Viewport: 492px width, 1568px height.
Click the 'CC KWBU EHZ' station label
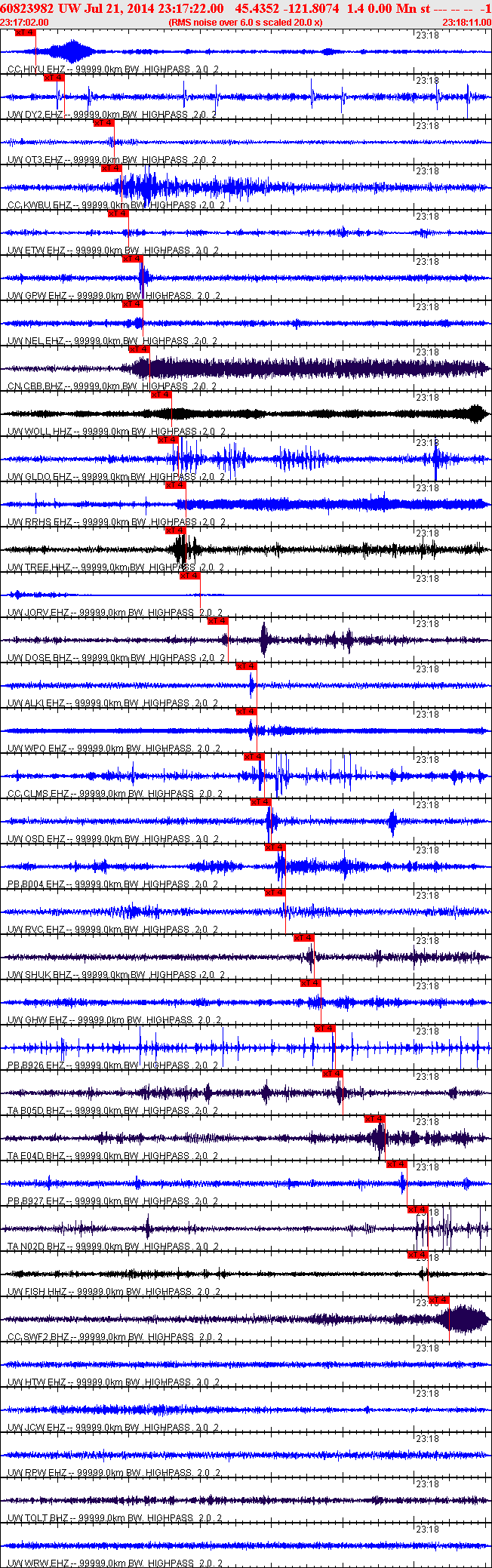click(x=40, y=205)
